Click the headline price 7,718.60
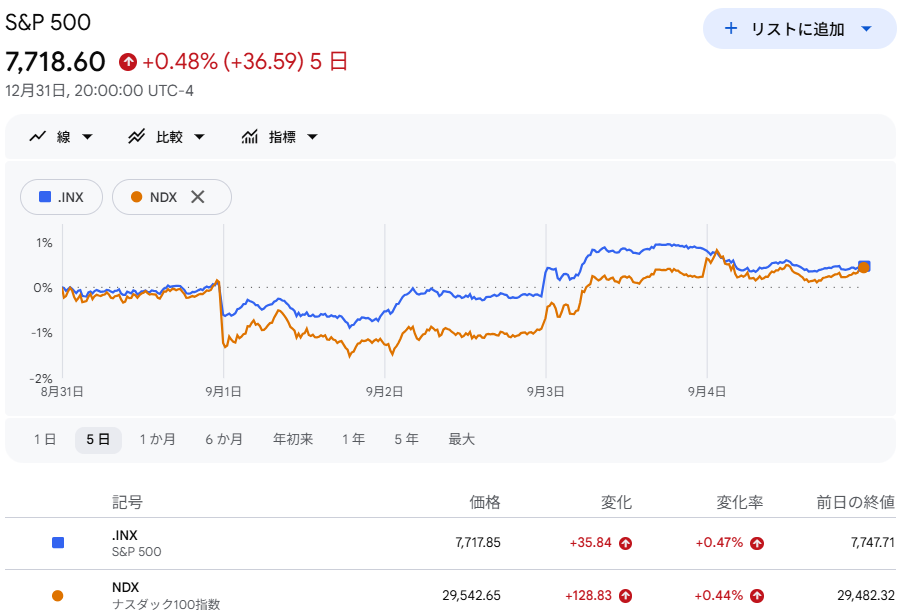This screenshot has height=616, width=905. 55,62
